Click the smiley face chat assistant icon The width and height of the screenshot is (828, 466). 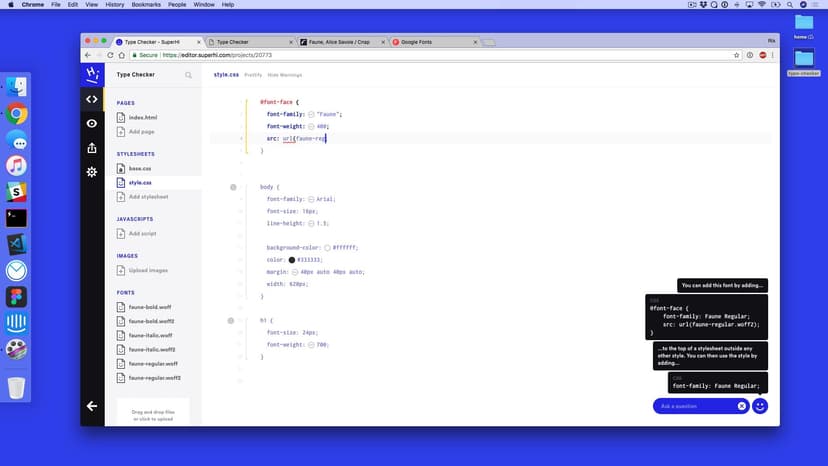pos(760,406)
